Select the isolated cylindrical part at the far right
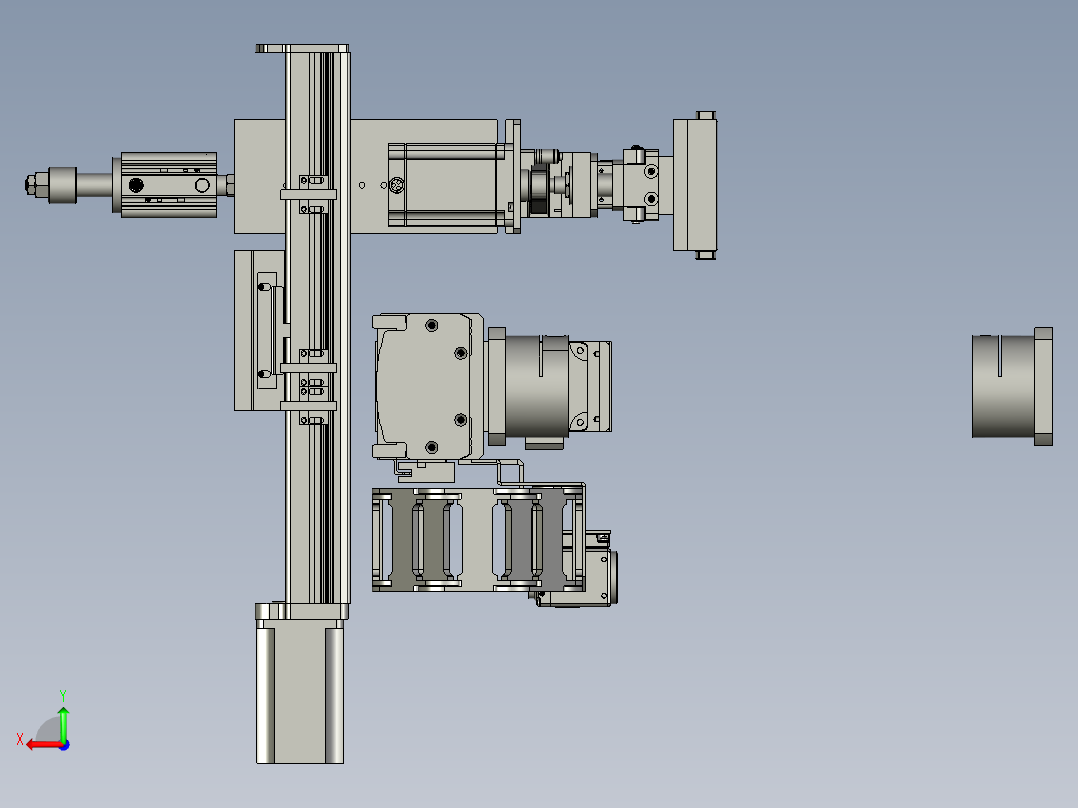Viewport: 1078px width, 808px height. point(1012,386)
